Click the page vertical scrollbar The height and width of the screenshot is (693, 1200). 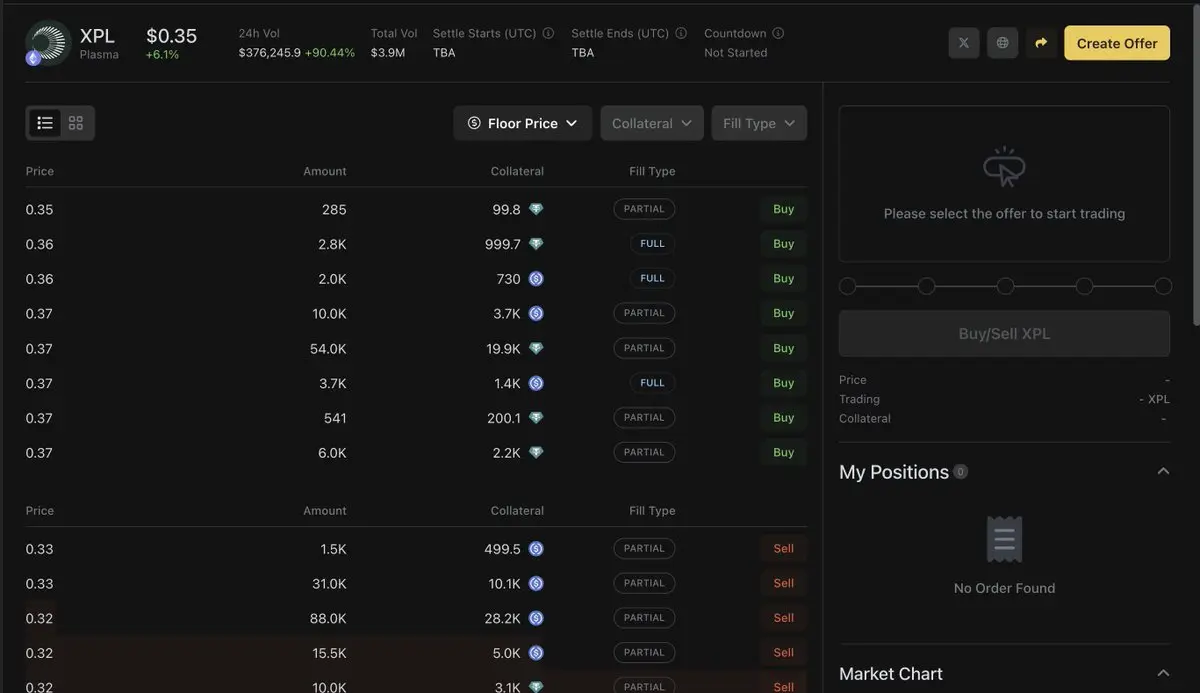pos(1196,165)
